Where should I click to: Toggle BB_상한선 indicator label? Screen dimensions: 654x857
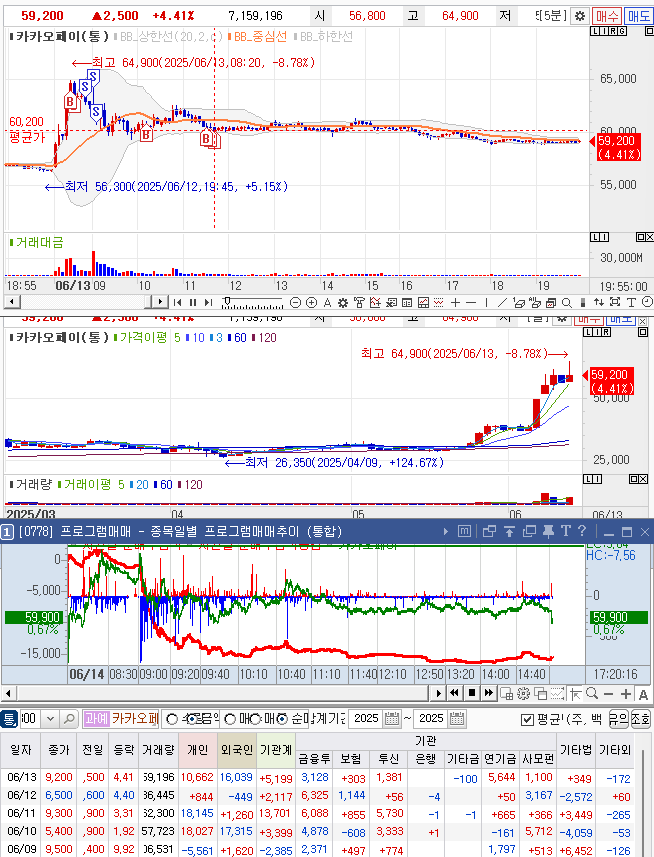168,37
